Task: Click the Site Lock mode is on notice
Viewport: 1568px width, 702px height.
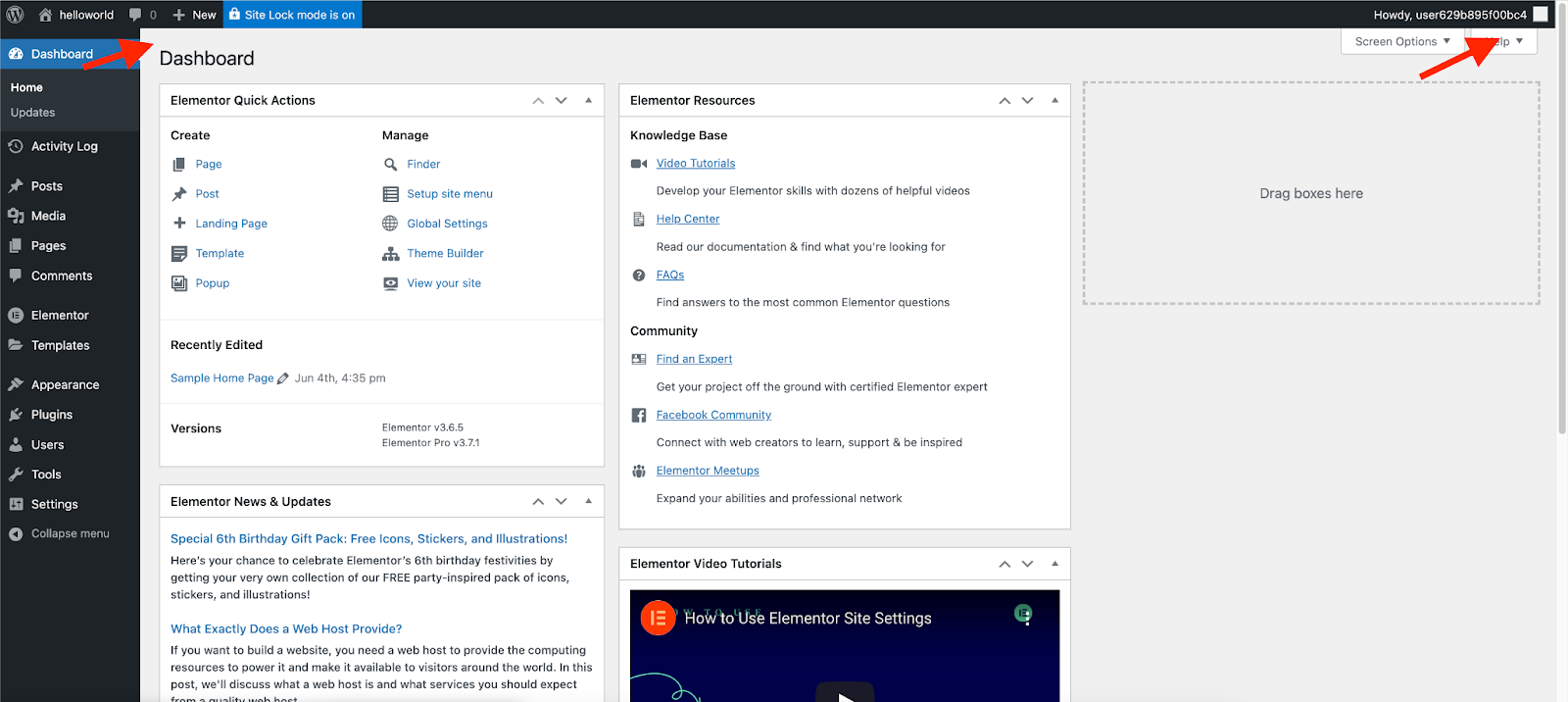Action: point(292,15)
